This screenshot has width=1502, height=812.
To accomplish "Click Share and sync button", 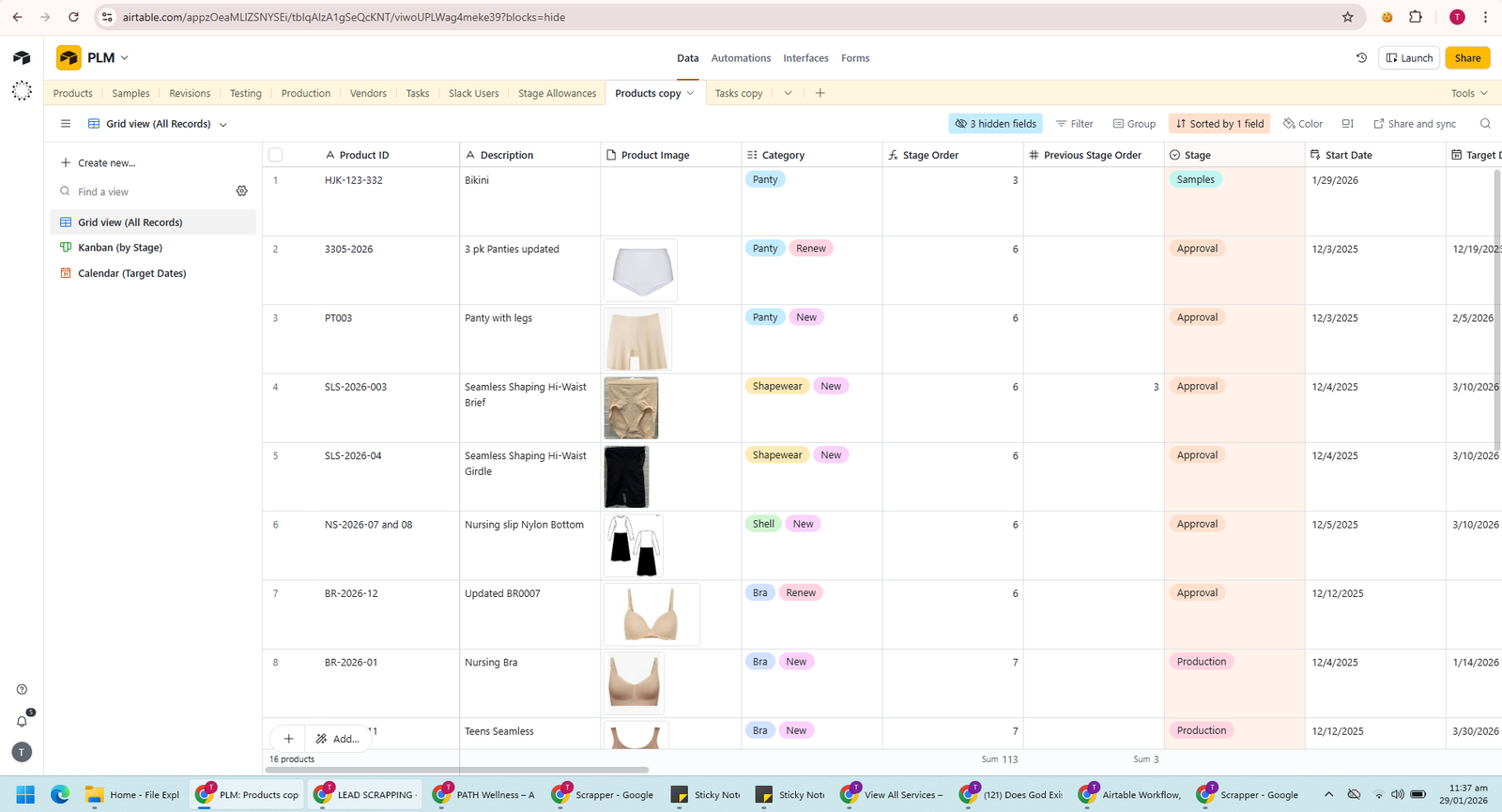I will point(1415,124).
